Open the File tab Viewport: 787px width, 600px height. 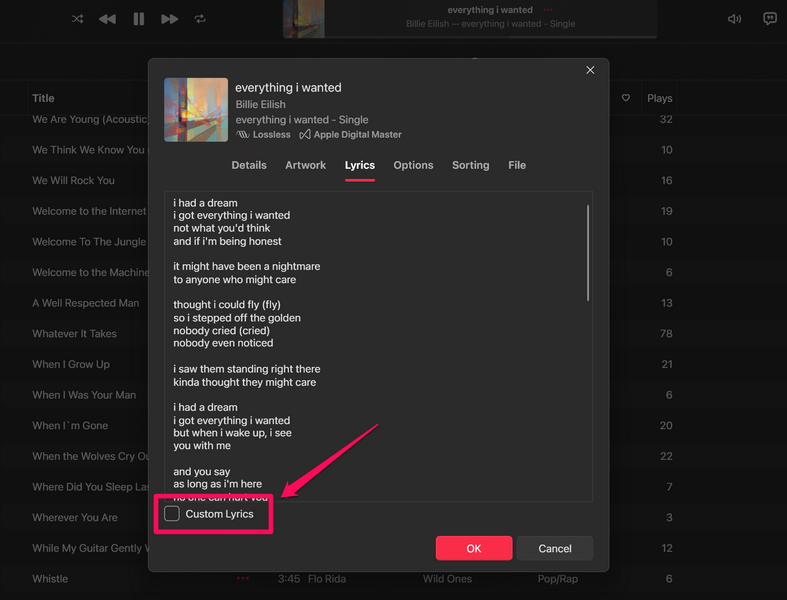(517, 165)
